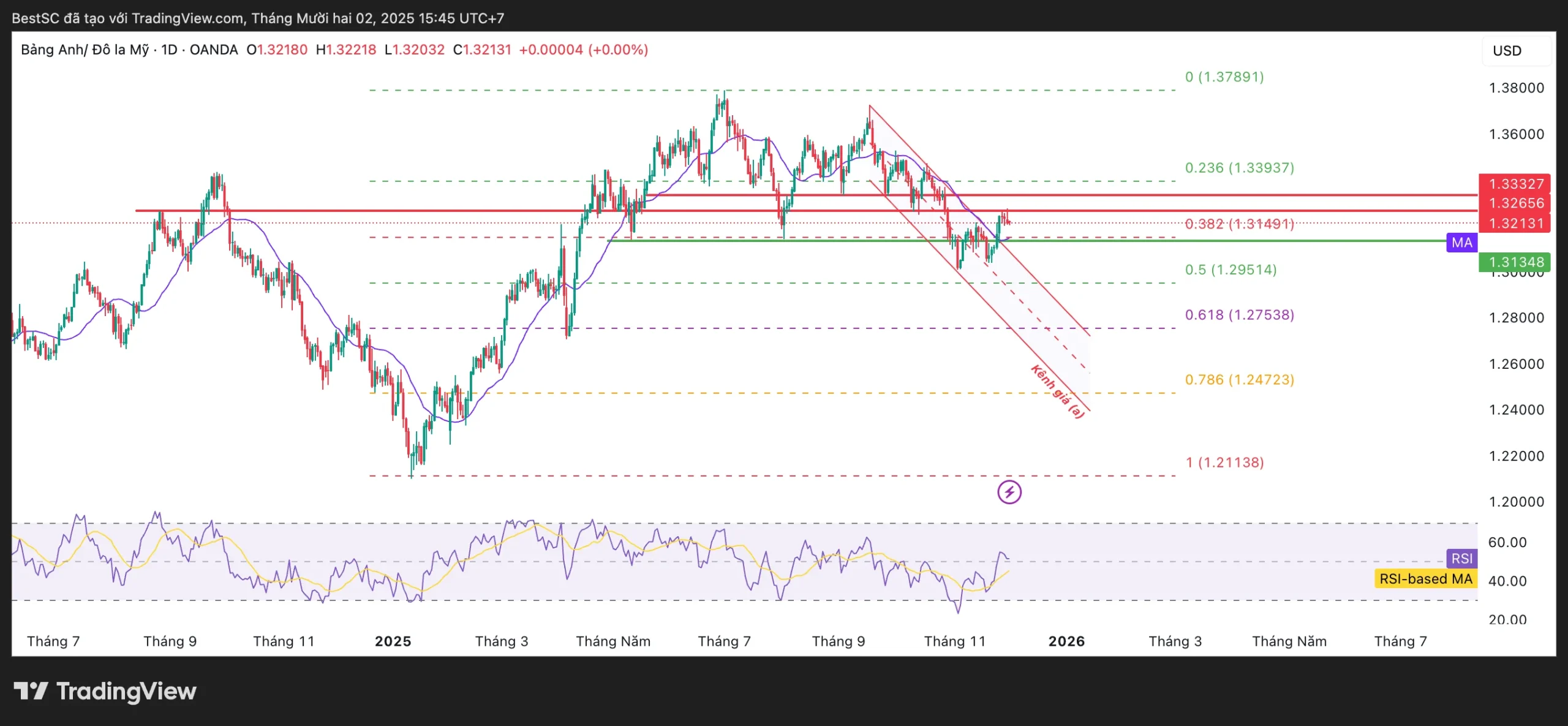Click the TradingView logo at bottom left

point(105,691)
